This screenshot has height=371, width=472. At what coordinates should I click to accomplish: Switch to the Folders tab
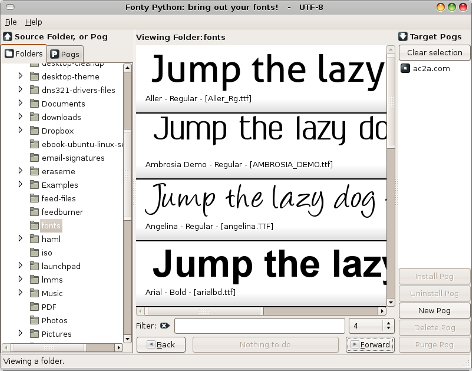24,54
